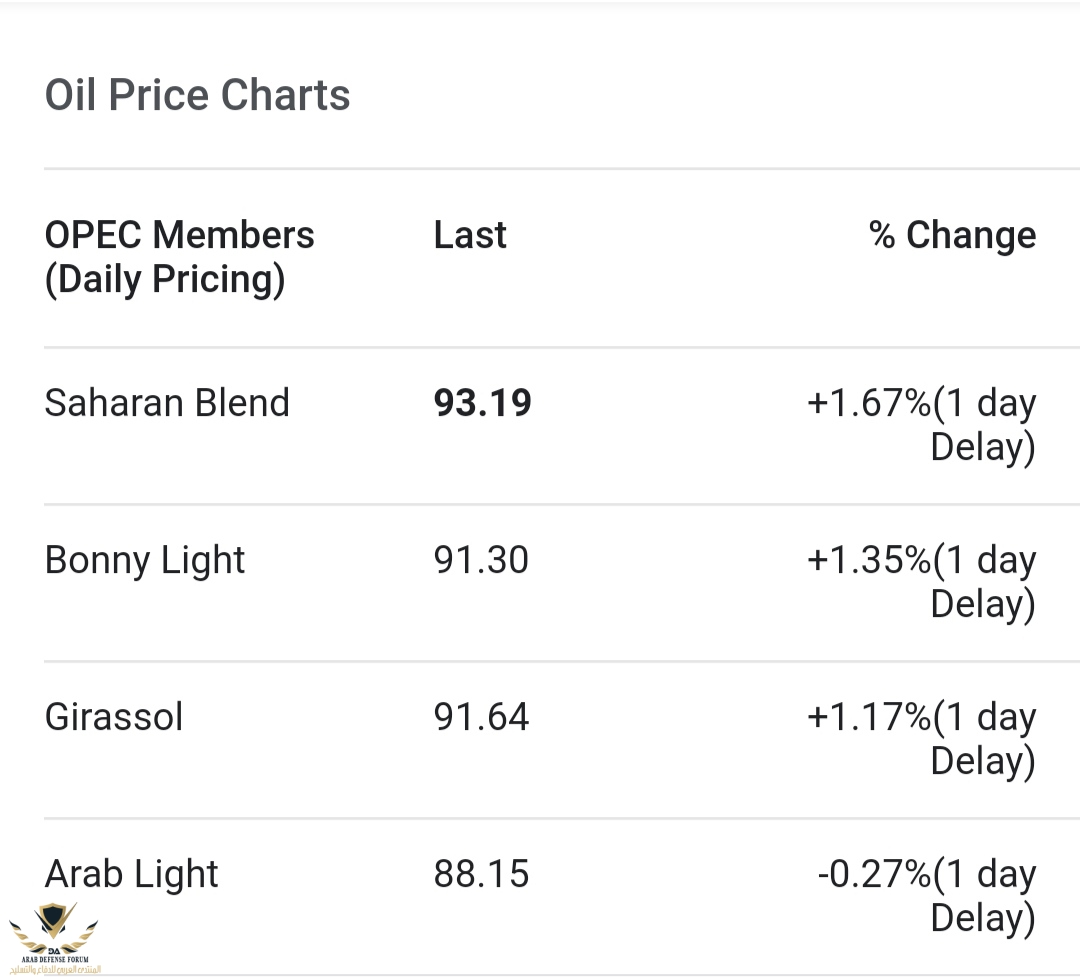
Task: Click the +1.17% change value
Action: (x=869, y=717)
